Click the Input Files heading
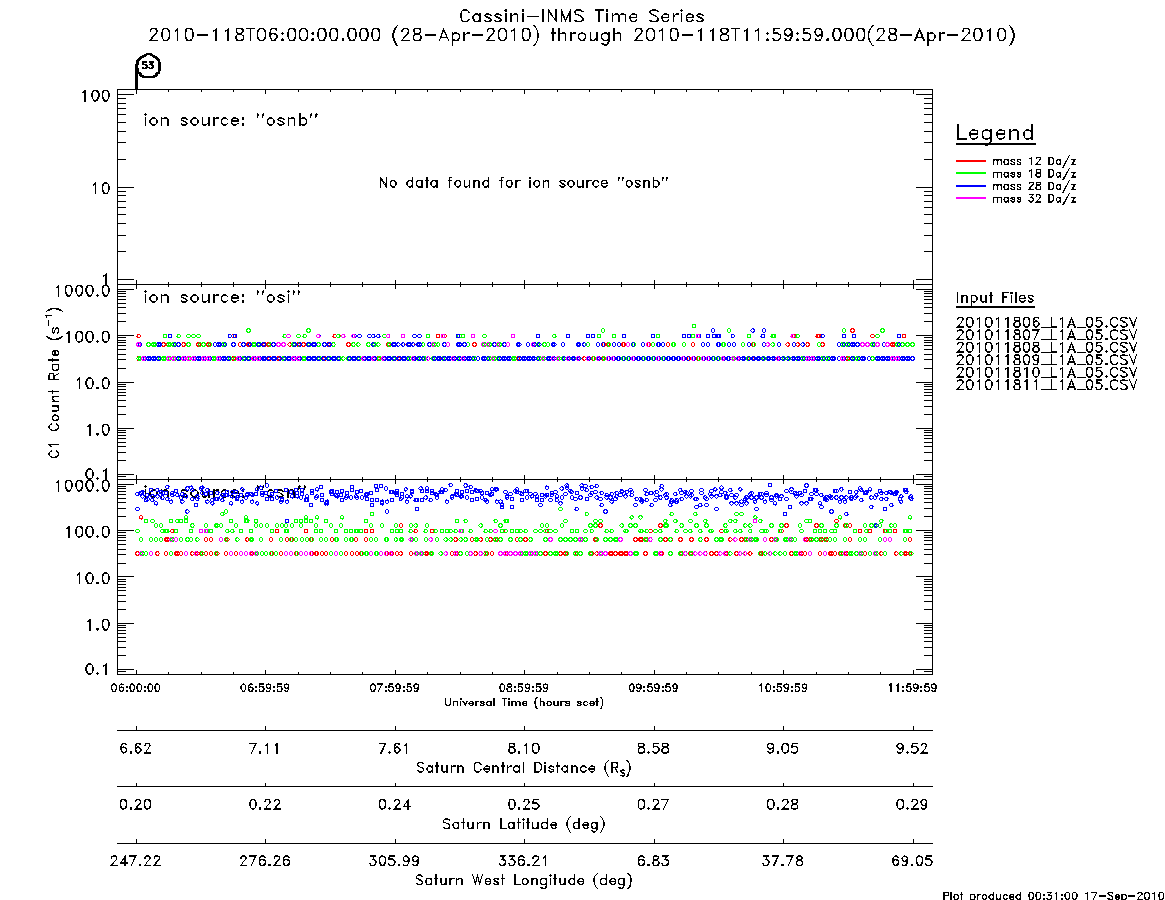Viewport: 1165px width, 900px height. click(x=995, y=298)
